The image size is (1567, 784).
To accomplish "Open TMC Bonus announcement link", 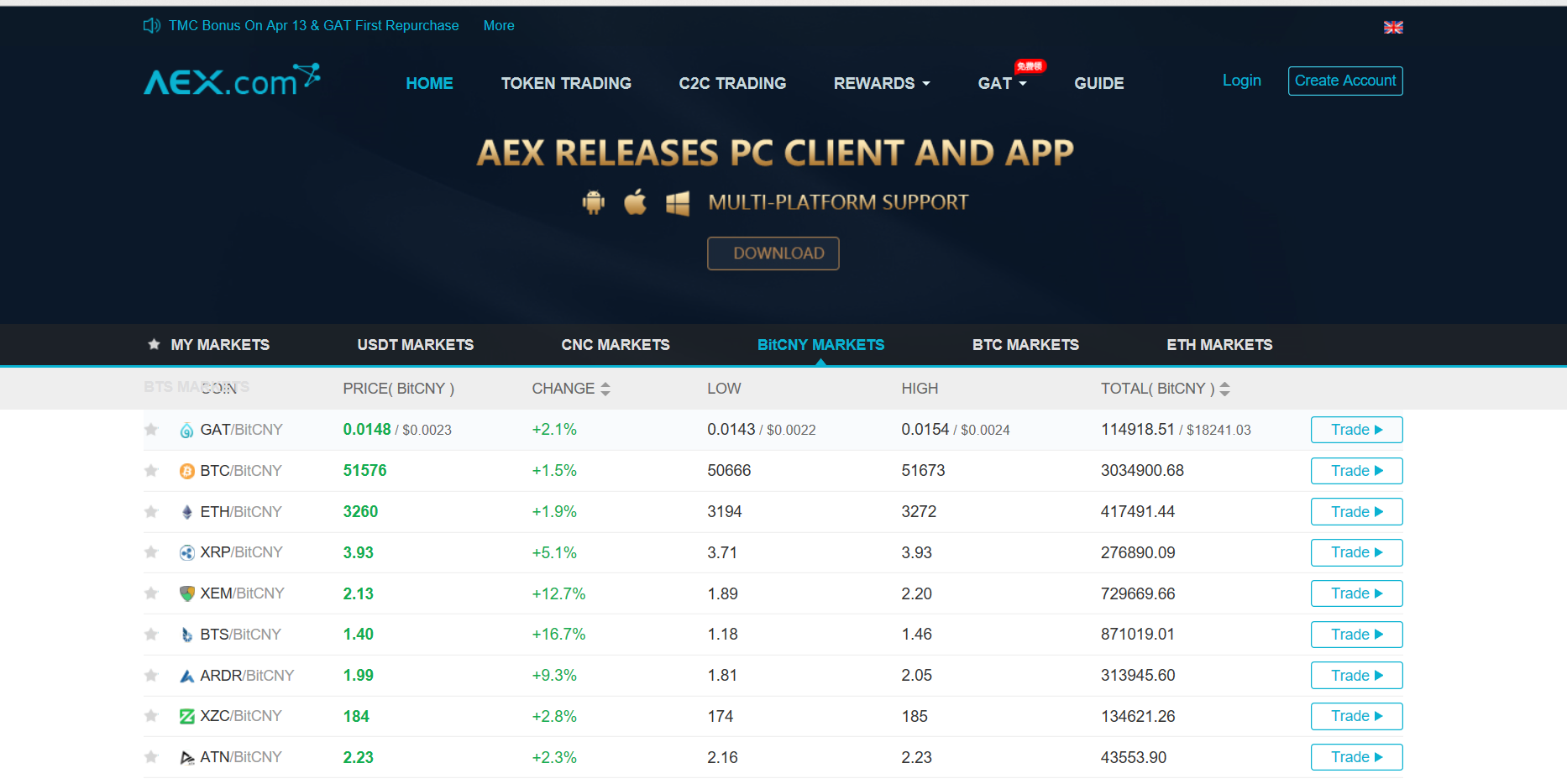I will (x=313, y=26).
